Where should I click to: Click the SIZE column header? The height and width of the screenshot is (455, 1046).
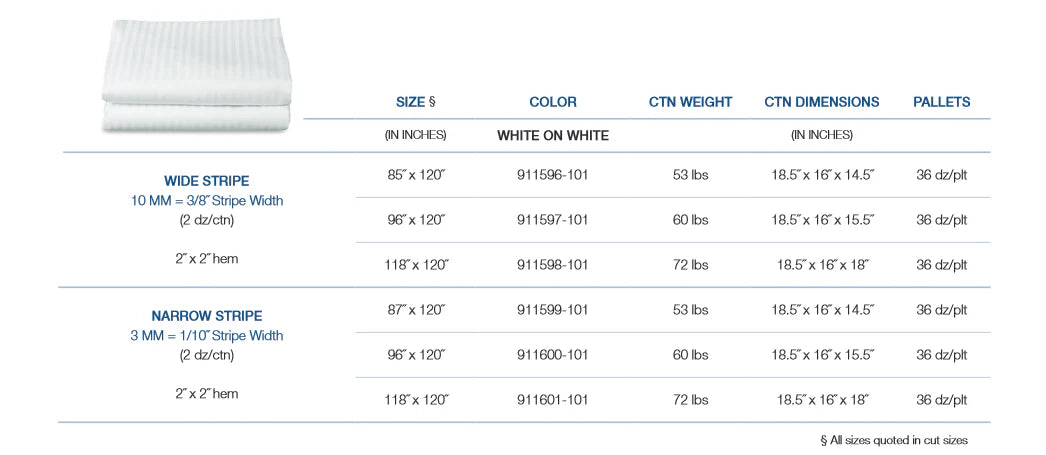click(x=415, y=102)
